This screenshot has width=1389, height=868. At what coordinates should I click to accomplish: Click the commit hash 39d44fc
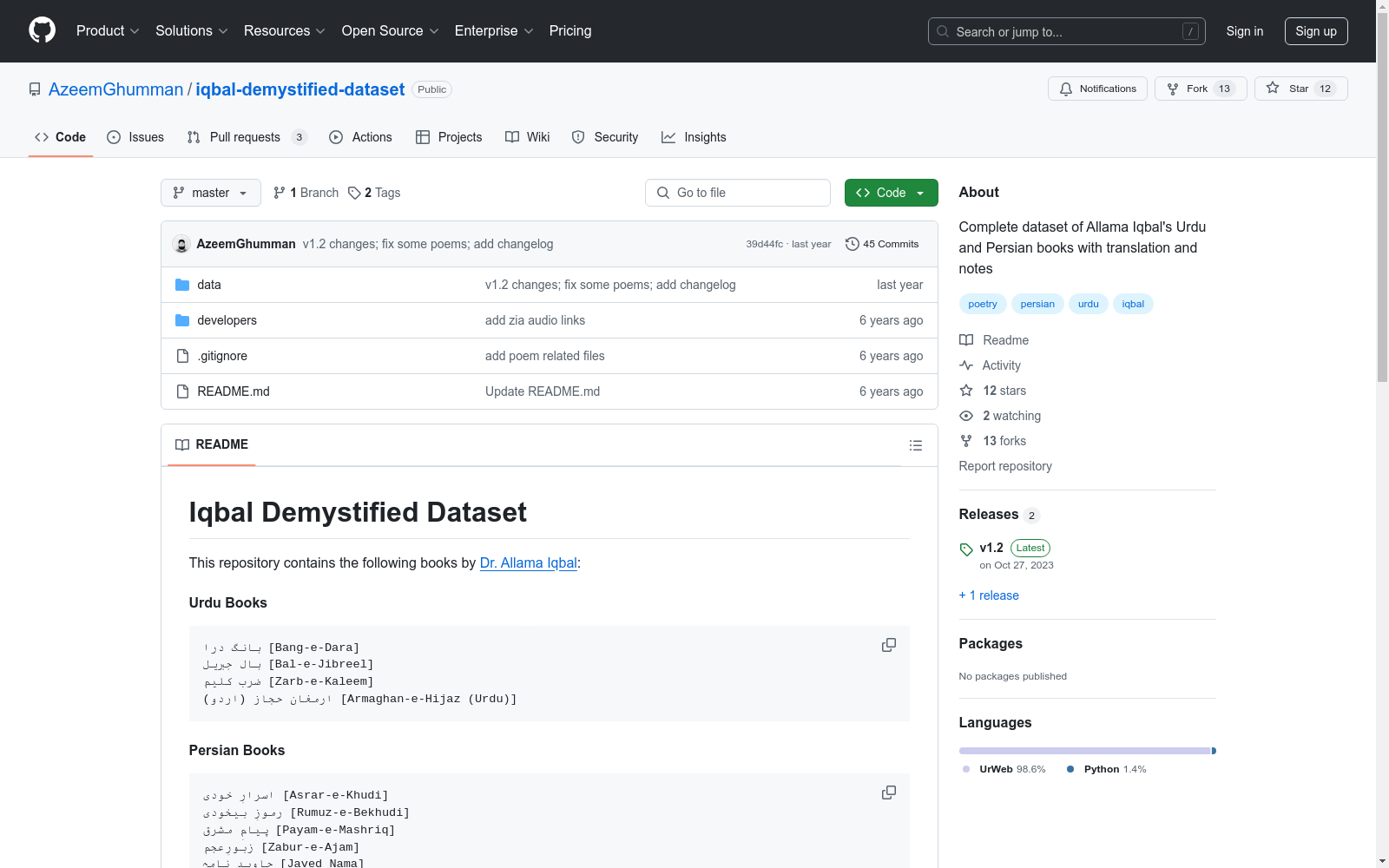click(764, 244)
